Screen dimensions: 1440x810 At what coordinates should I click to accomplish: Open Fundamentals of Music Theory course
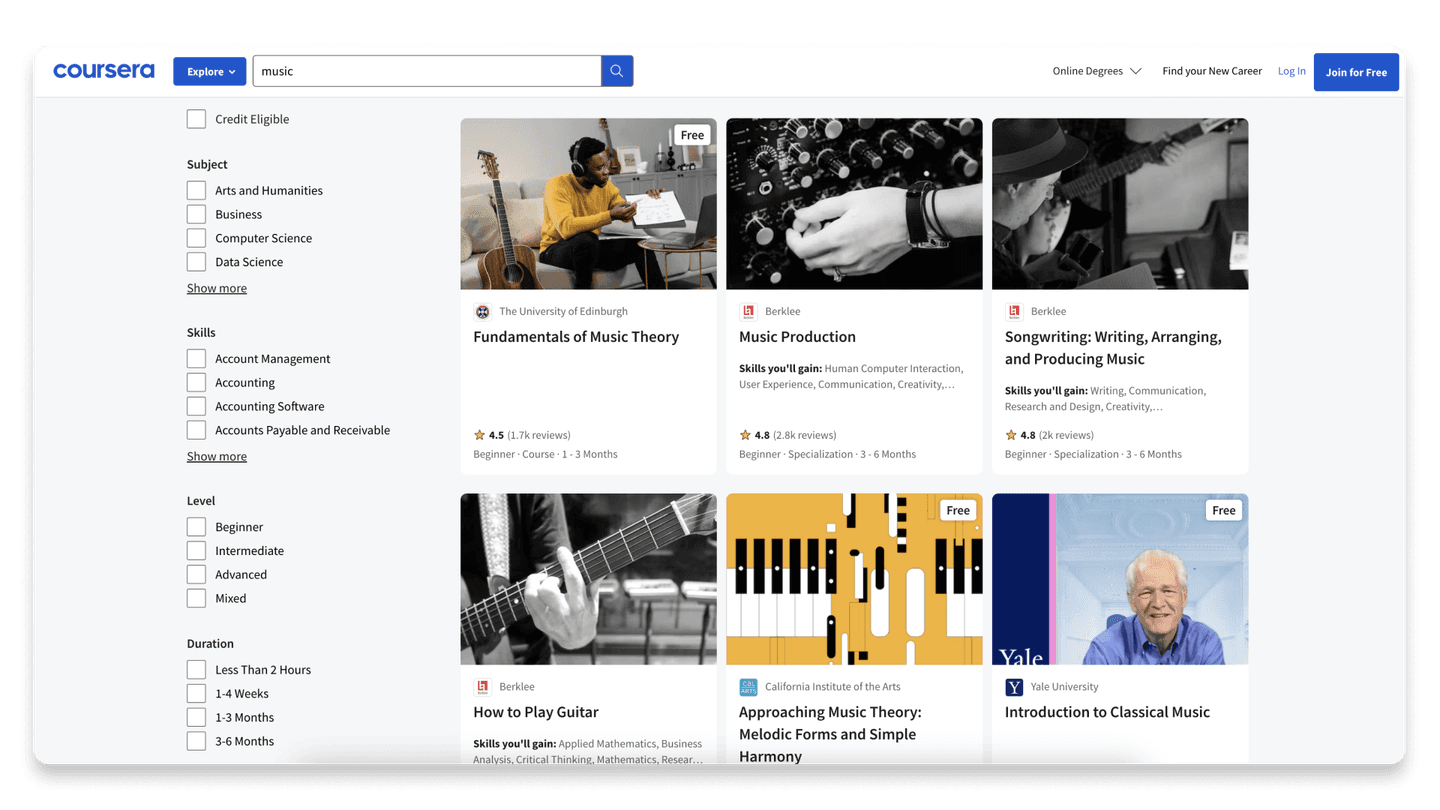pos(576,337)
